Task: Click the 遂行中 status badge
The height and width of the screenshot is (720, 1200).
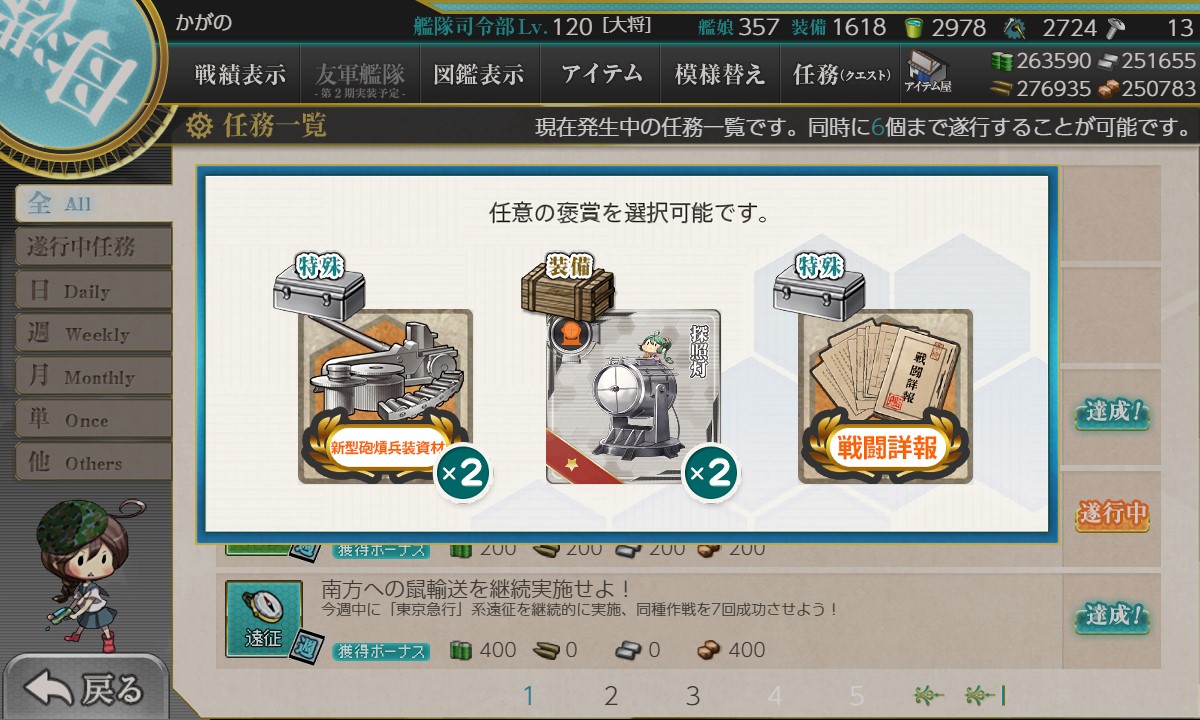Action: [x=1112, y=514]
